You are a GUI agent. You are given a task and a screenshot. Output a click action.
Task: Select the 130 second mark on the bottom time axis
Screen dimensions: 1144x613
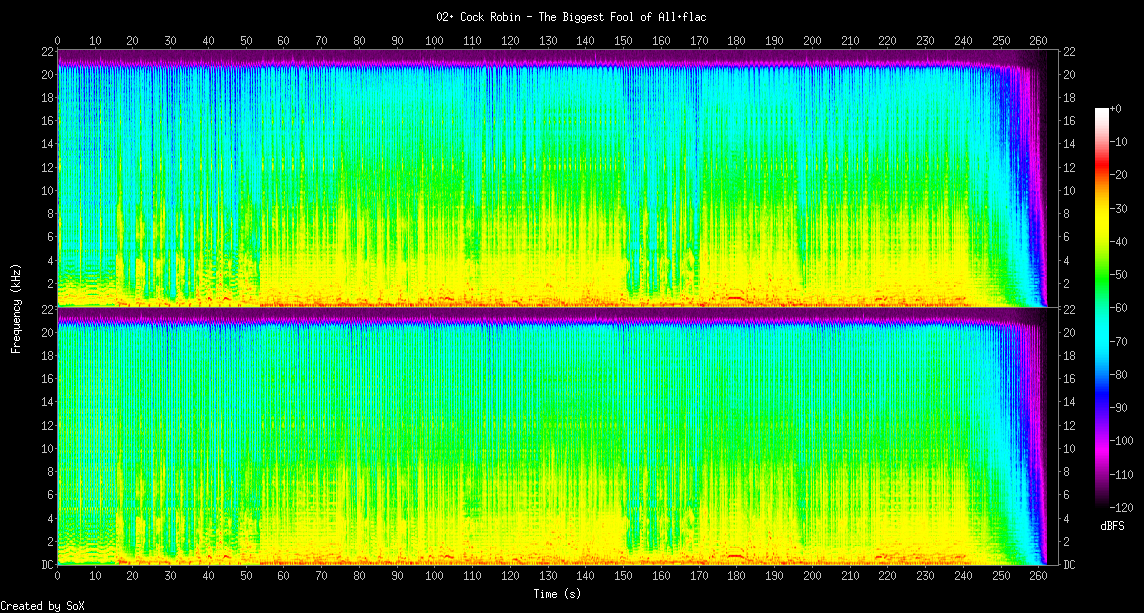548,576
